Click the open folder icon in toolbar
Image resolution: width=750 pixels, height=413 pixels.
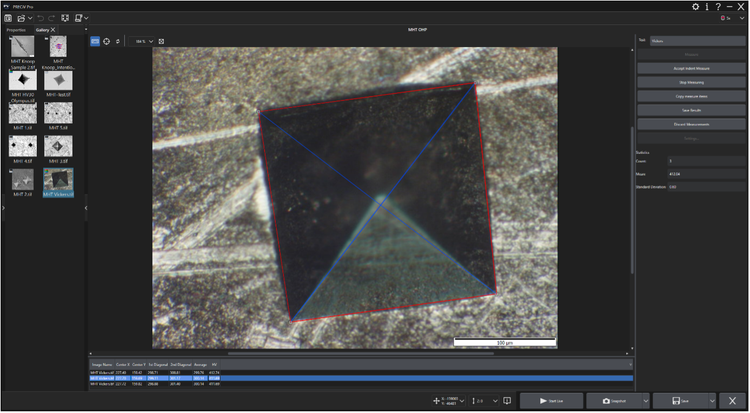click(23, 18)
